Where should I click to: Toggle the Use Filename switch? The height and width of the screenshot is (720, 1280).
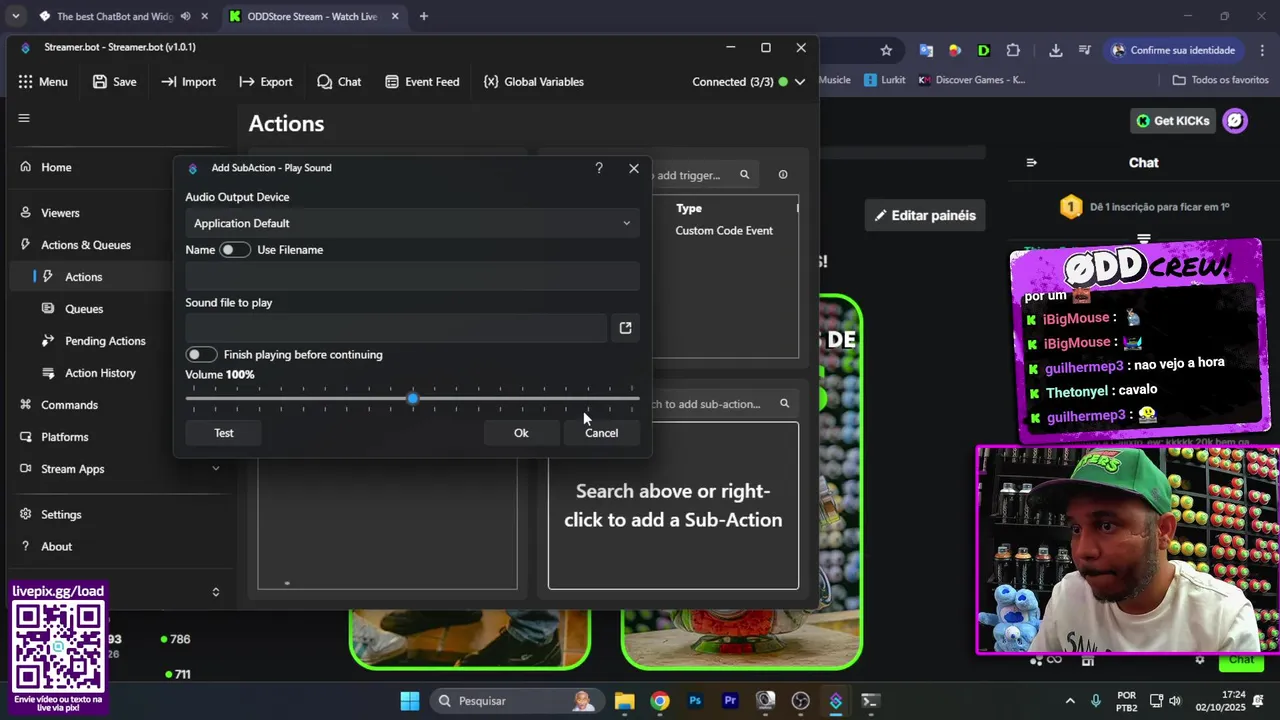[235, 250]
